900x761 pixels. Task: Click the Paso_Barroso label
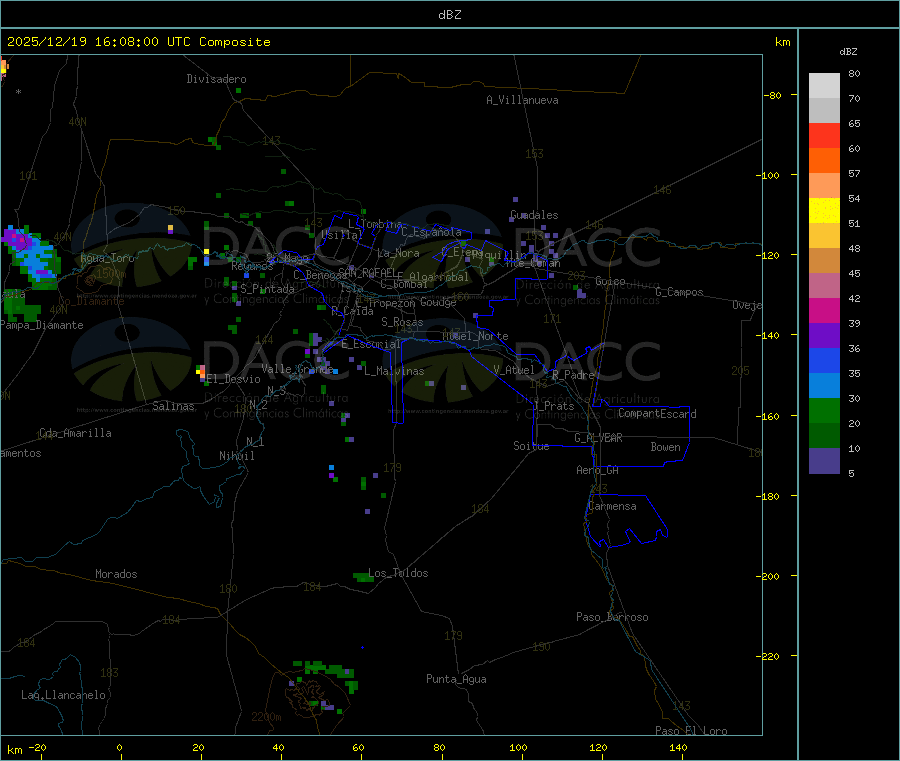coord(612,617)
